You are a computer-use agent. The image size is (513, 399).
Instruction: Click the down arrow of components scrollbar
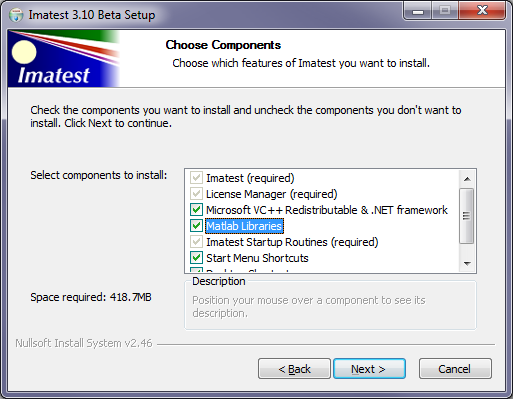[x=467, y=263]
